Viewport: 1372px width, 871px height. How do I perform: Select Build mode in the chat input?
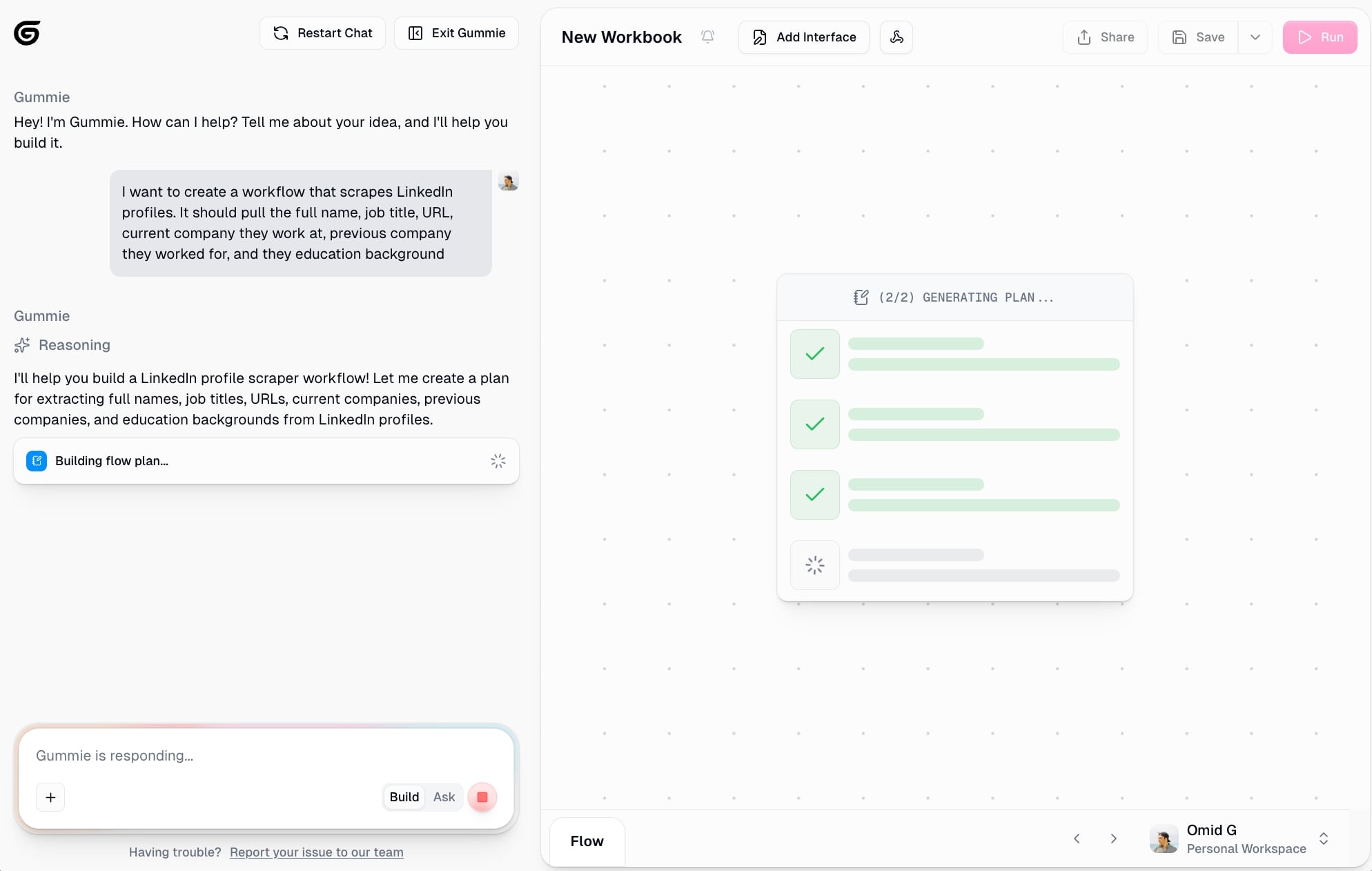click(404, 796)
